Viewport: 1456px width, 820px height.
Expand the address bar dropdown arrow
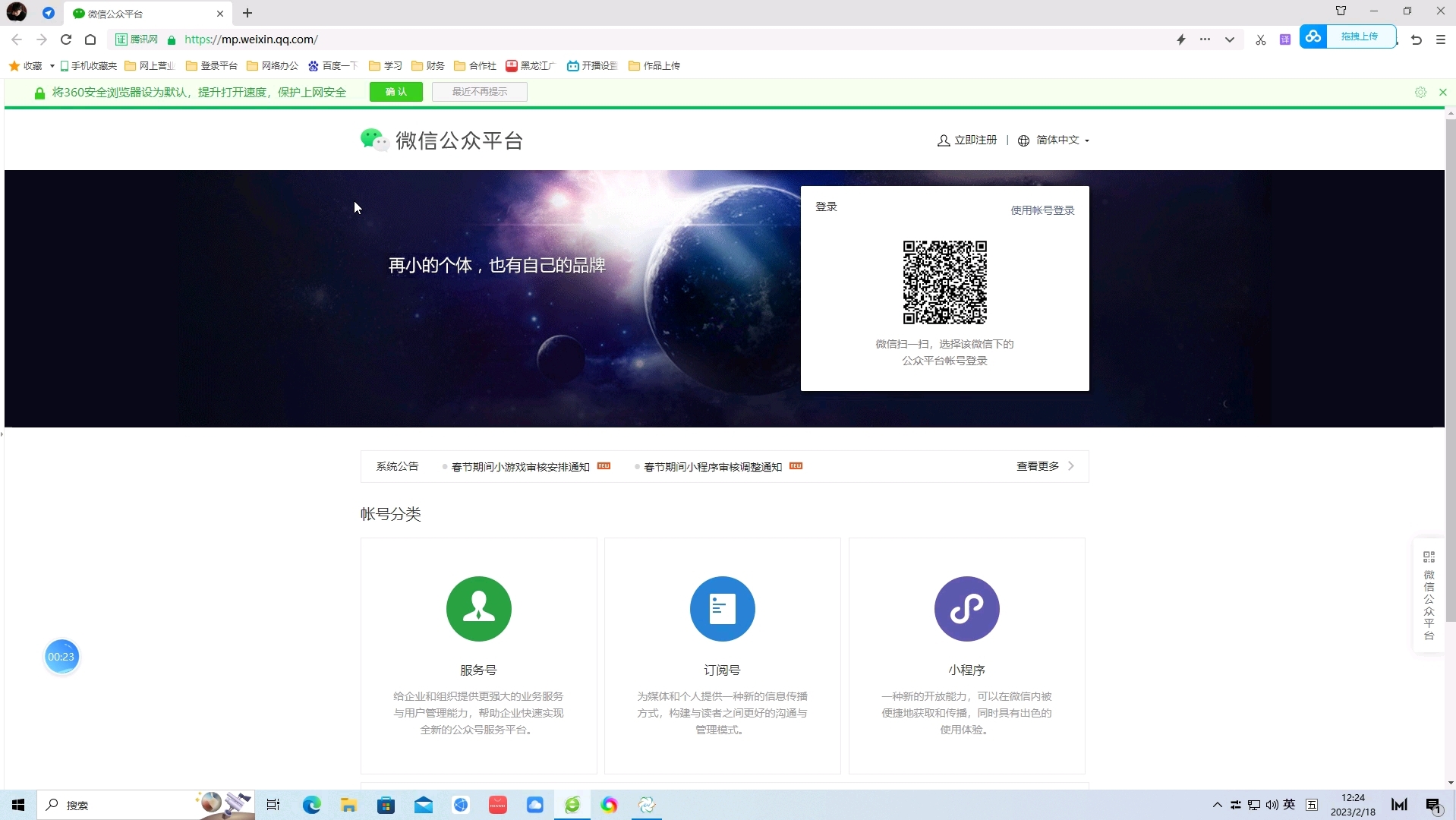1230,39
